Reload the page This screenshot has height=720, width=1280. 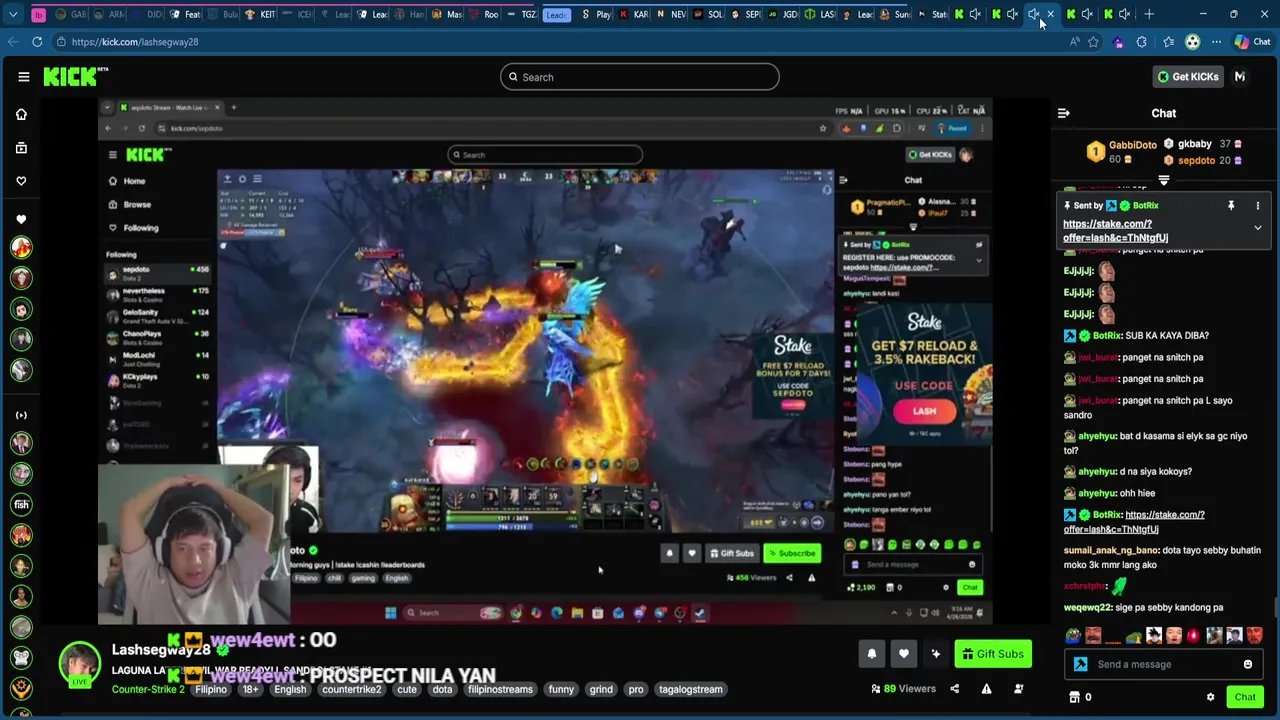point(37,42)
